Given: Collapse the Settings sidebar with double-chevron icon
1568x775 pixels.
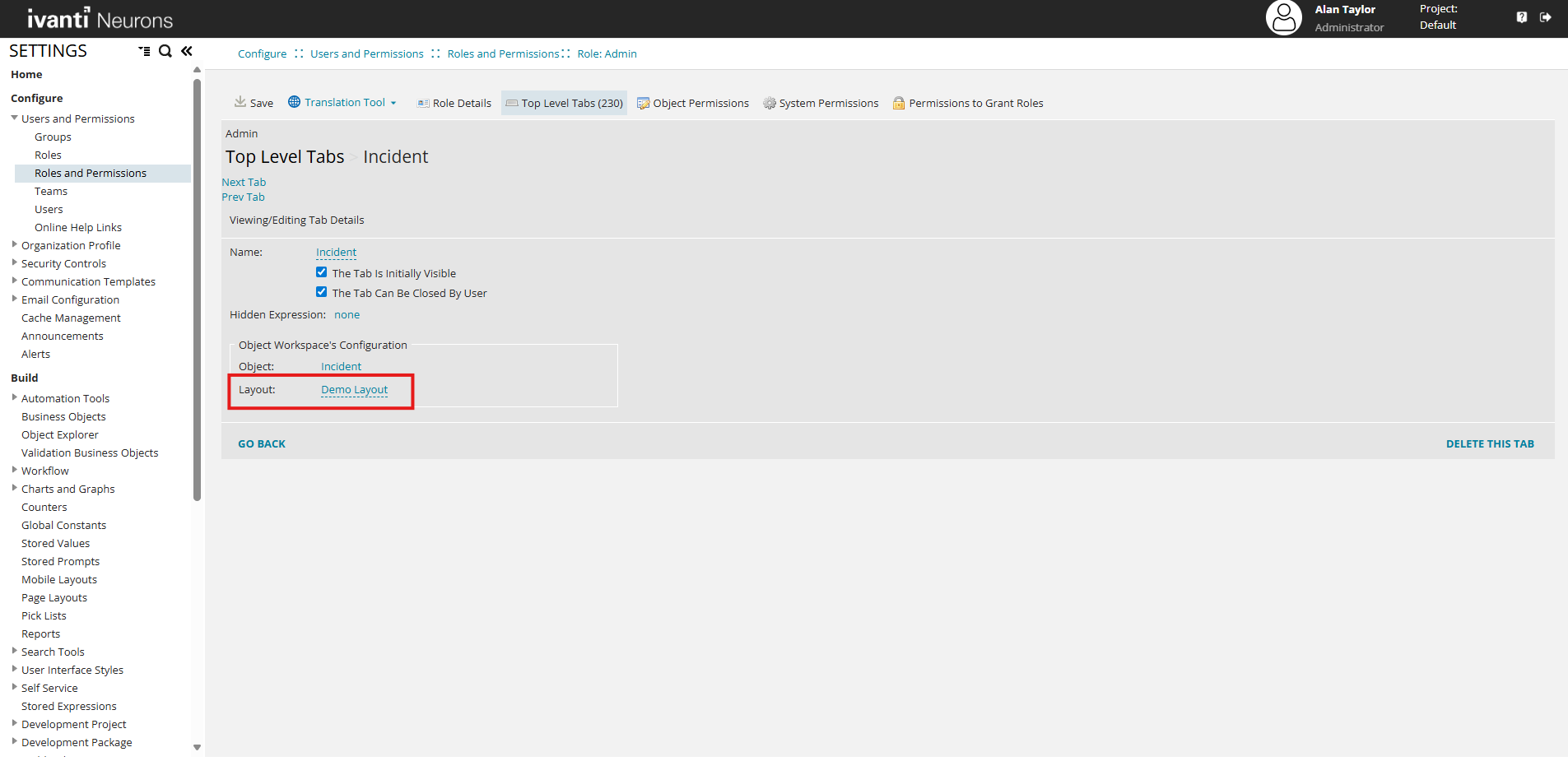Looking at the screenshot, I should 187,51.
